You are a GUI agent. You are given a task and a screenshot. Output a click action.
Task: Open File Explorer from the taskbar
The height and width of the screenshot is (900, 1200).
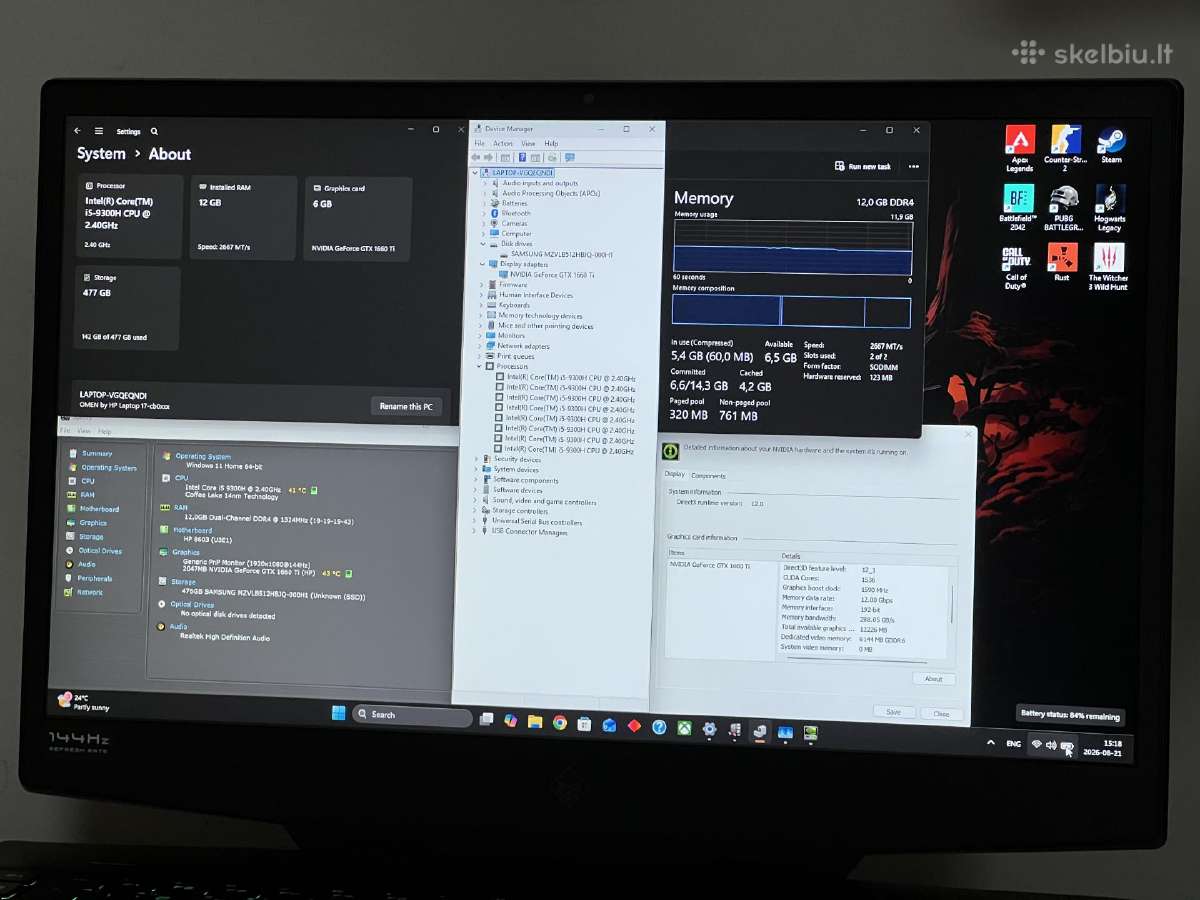(535, 721)
